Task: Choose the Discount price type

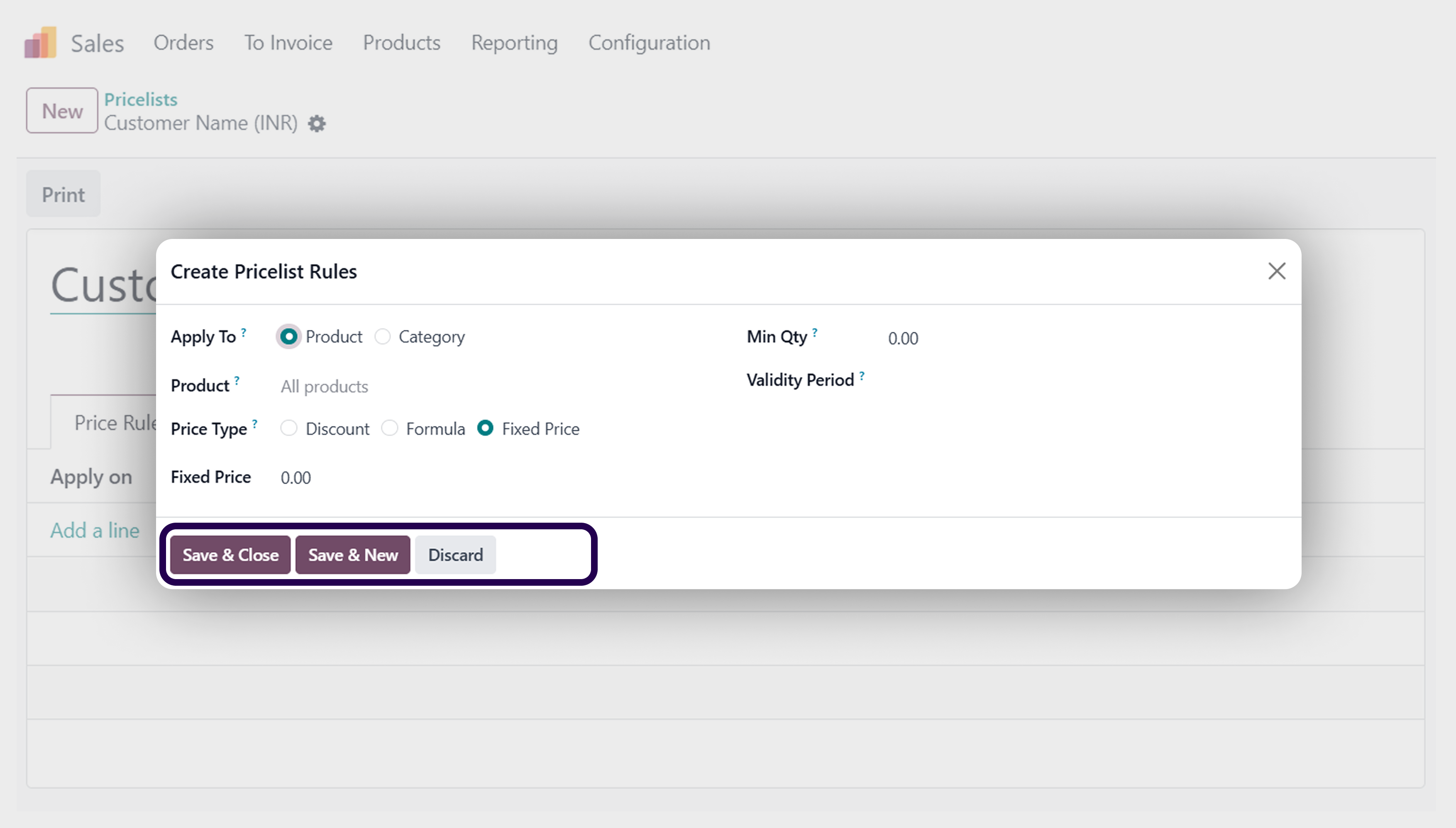Action: (289, 428)
